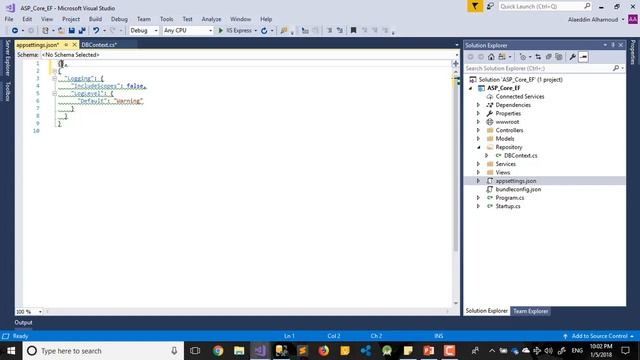Screen dimensions: 640x360
Task: Save the current file with Save icon
Action: (72, 31)
